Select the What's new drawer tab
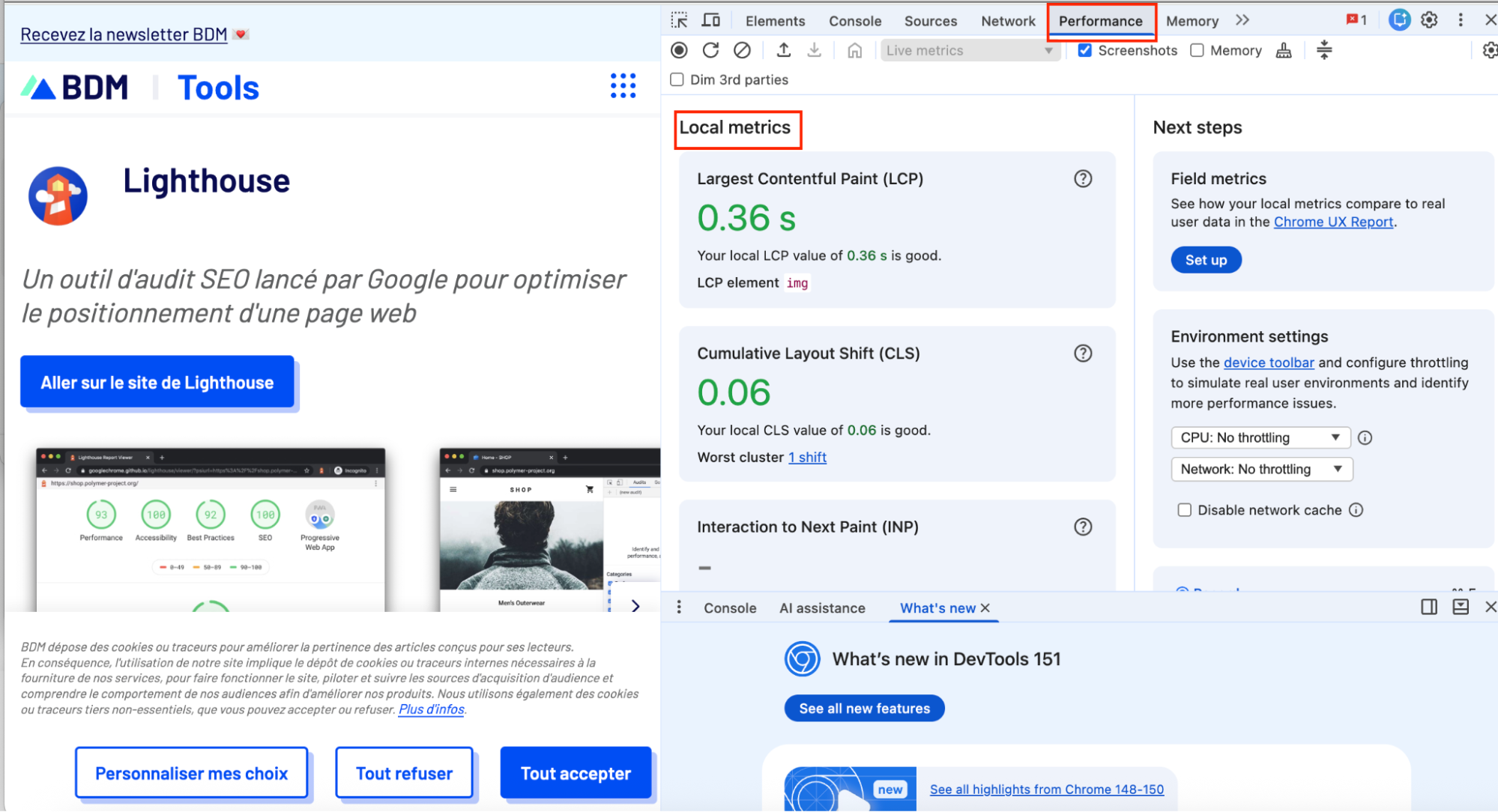The width and height of the screenshot is (1498, 812). 937,608
